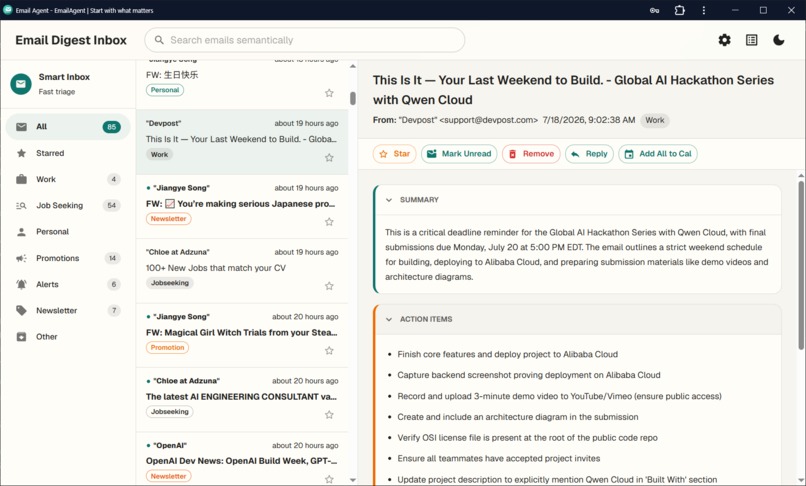Click the Newsletter tag icon
This screenshot has width=806, height=486.
pos(21,310)
